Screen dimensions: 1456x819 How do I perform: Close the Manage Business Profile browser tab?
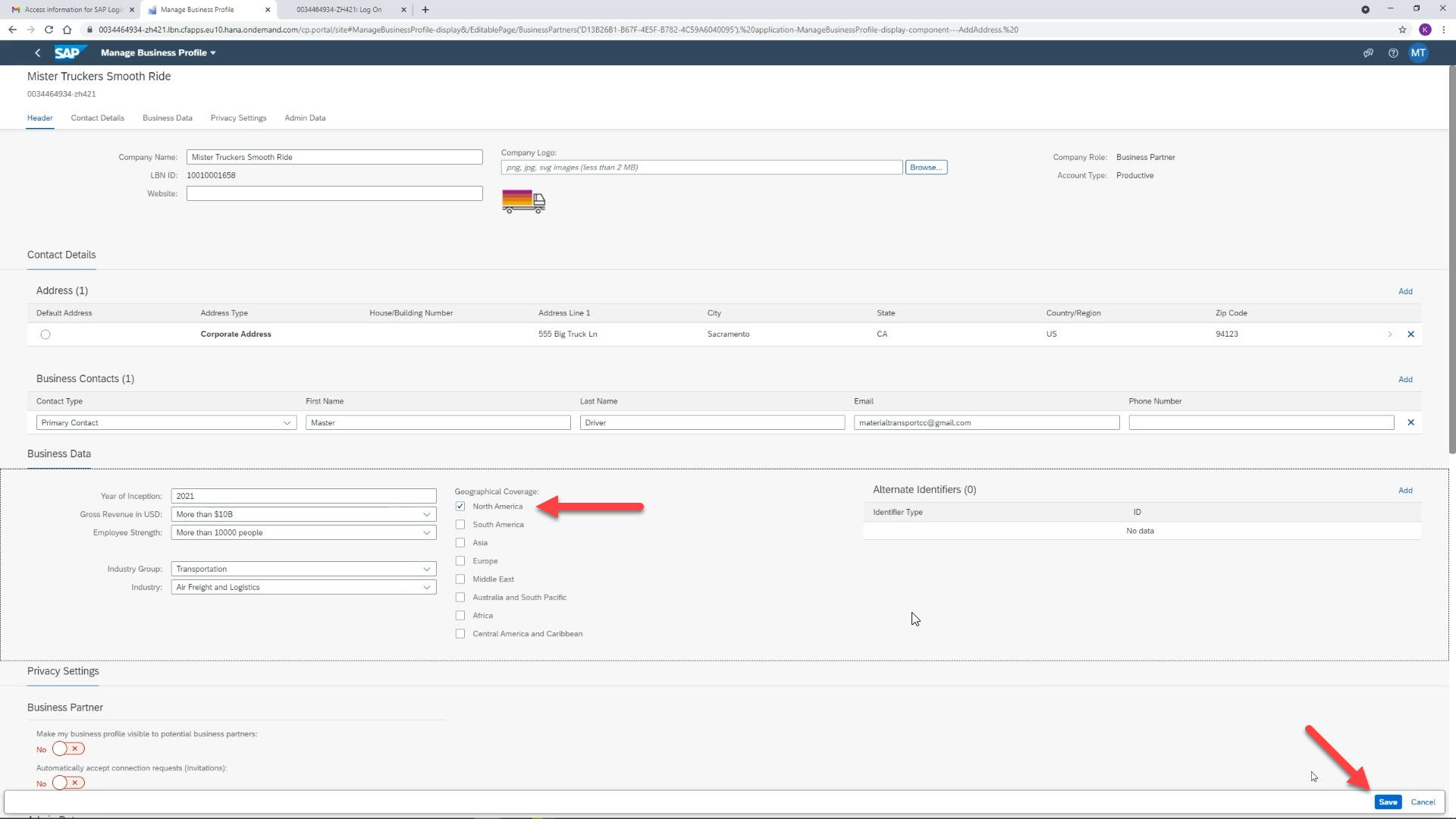[267, 10]
